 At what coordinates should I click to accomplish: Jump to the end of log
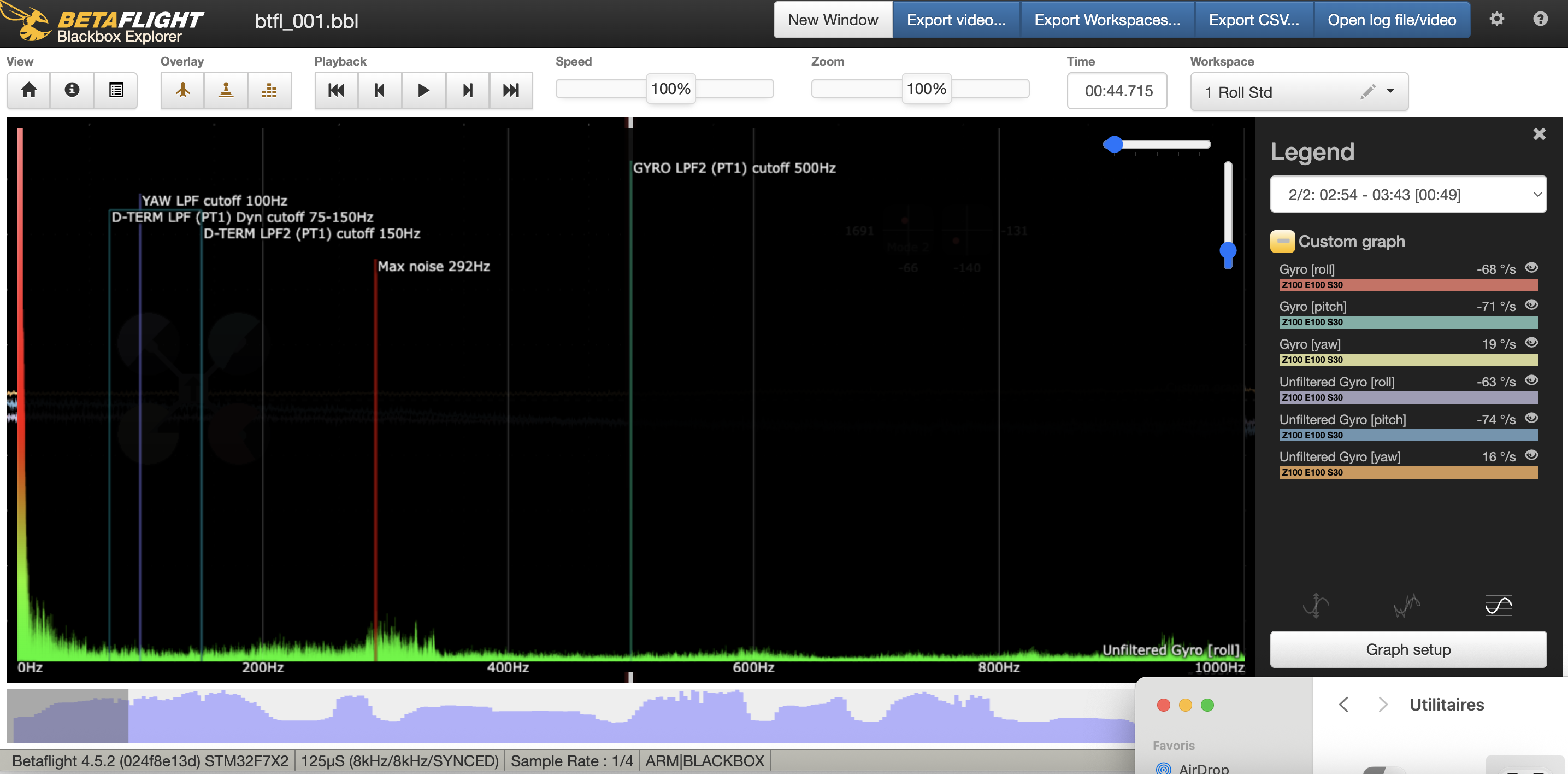tap(511, 91)
